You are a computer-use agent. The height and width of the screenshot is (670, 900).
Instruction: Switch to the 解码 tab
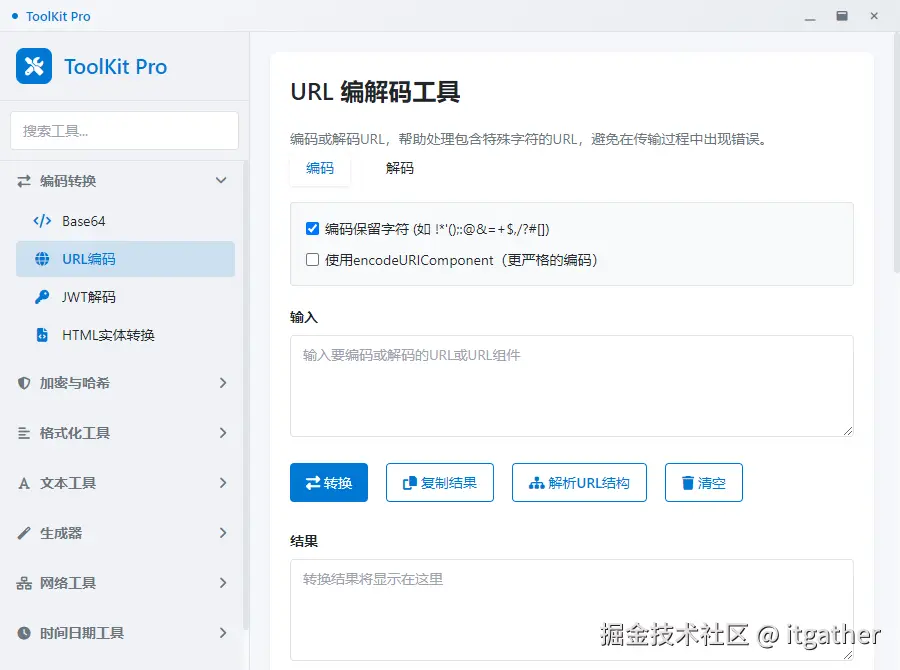coord(399,168)
